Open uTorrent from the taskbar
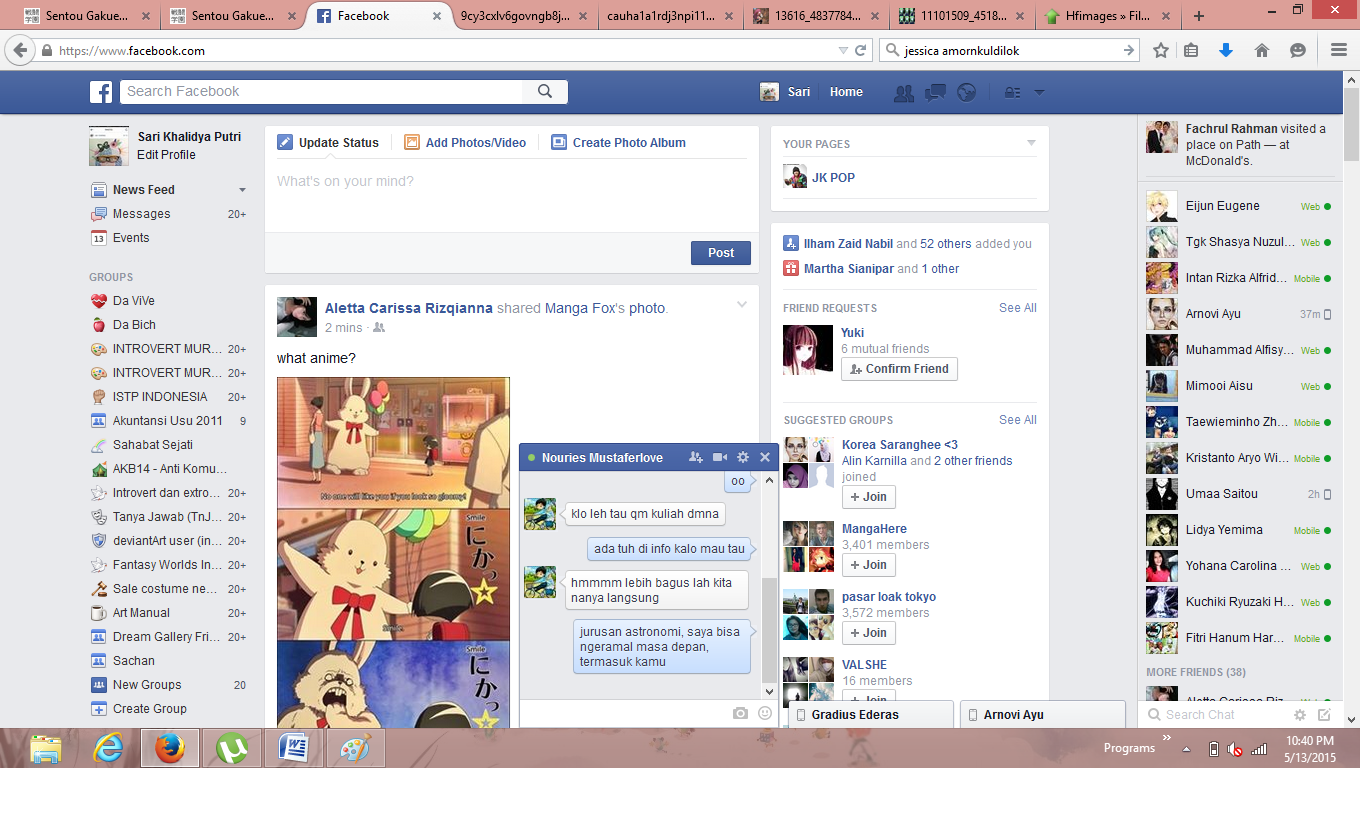The image size is (1360, 826). pos(232,748)
